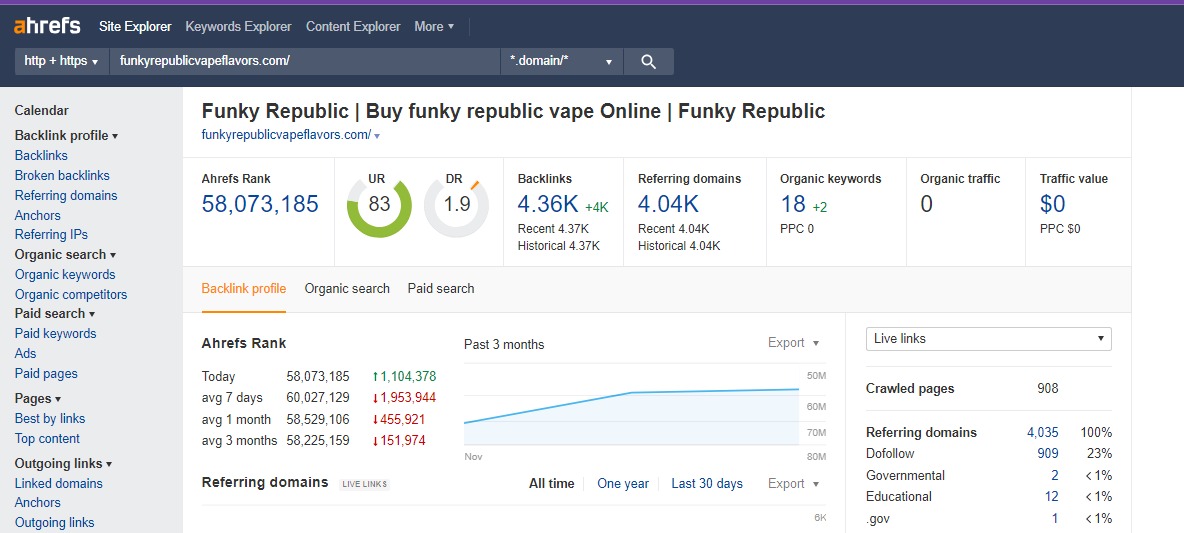Open the More menu in top navigation
The height and width of the screenshot is (533, 1184).
click(434, 26)
